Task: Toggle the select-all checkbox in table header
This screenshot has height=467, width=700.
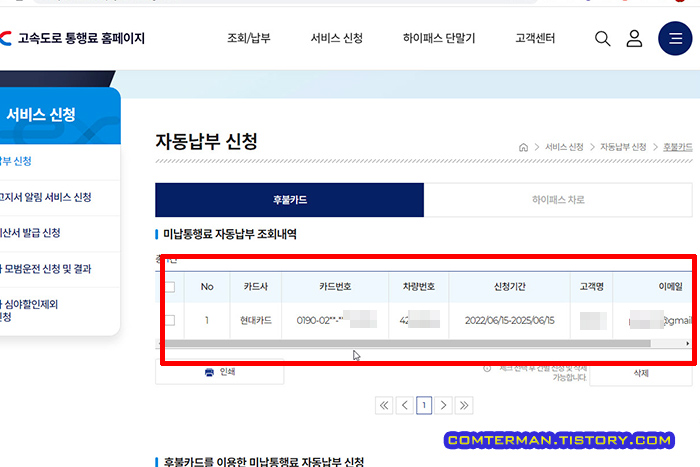Action: (x=170, y=287)
